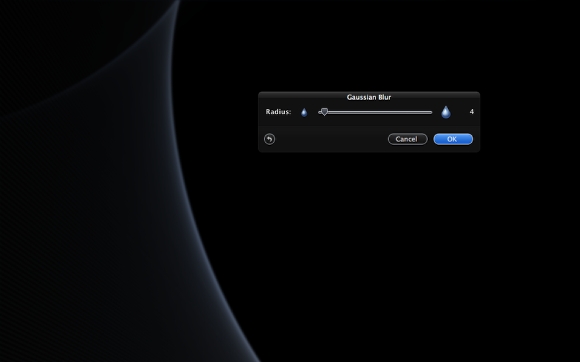
Task: Confirm blur with the OK button
Action: click(453, 139)
